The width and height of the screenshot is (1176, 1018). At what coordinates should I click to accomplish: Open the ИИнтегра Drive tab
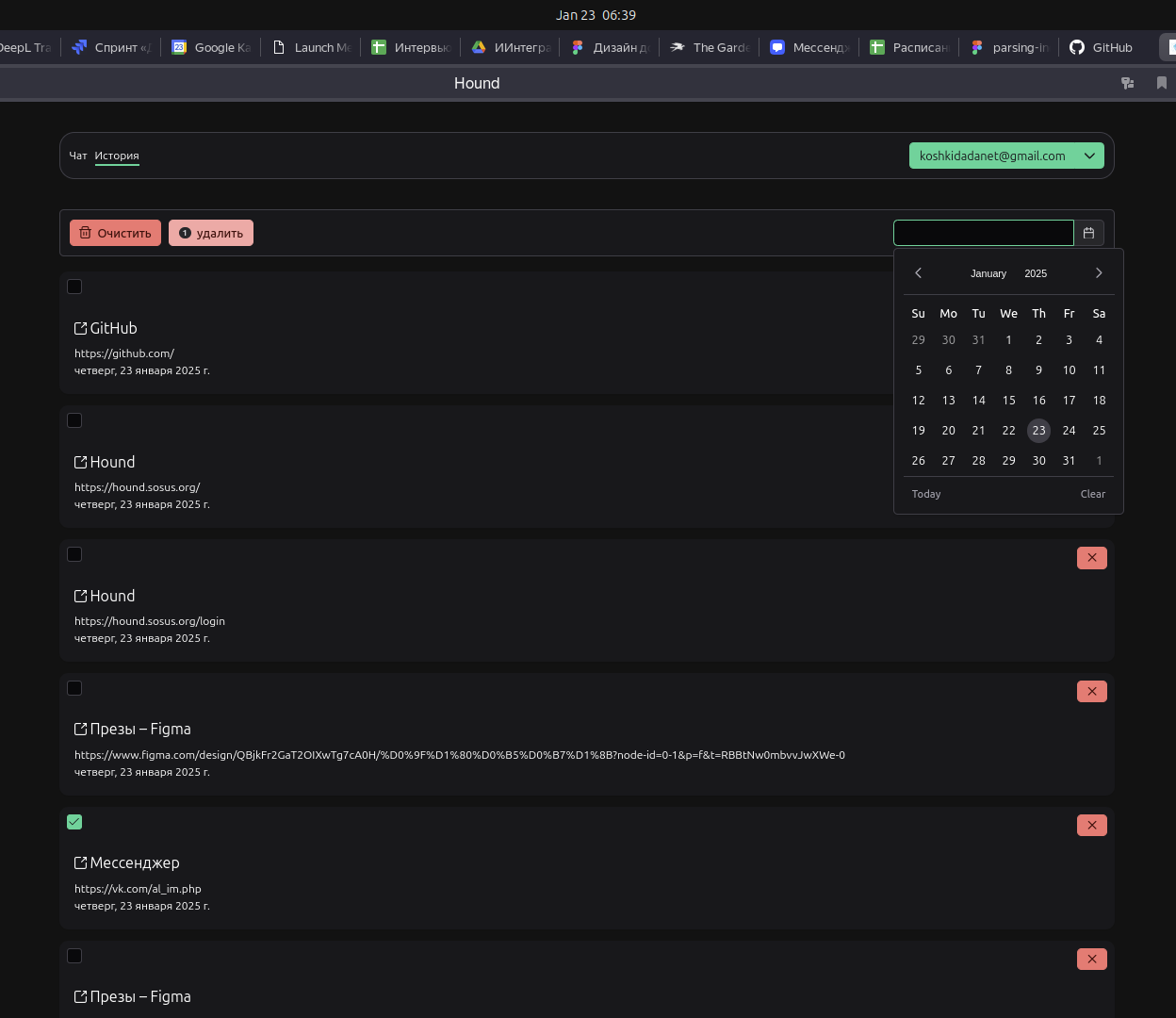click(511, 47)
